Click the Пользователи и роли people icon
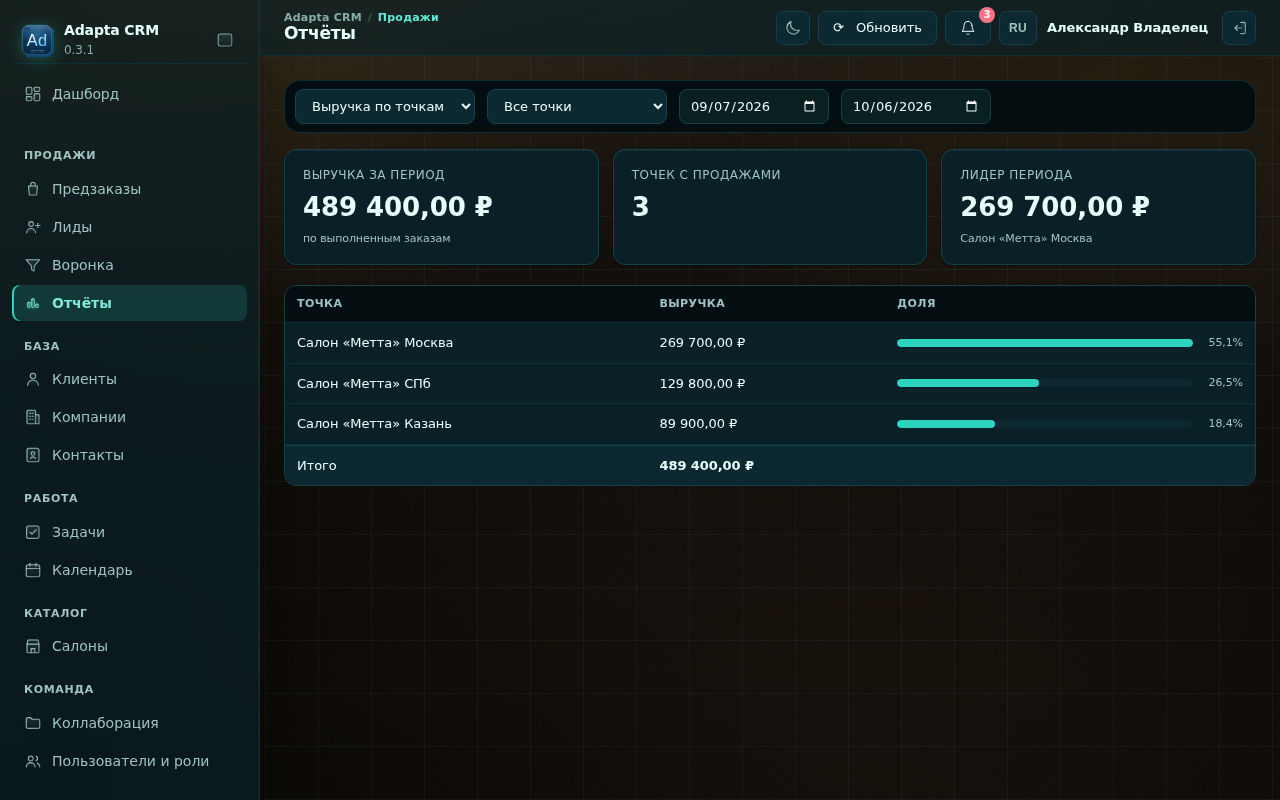This screenshot has height=800, width=1280. pos(33,761)
